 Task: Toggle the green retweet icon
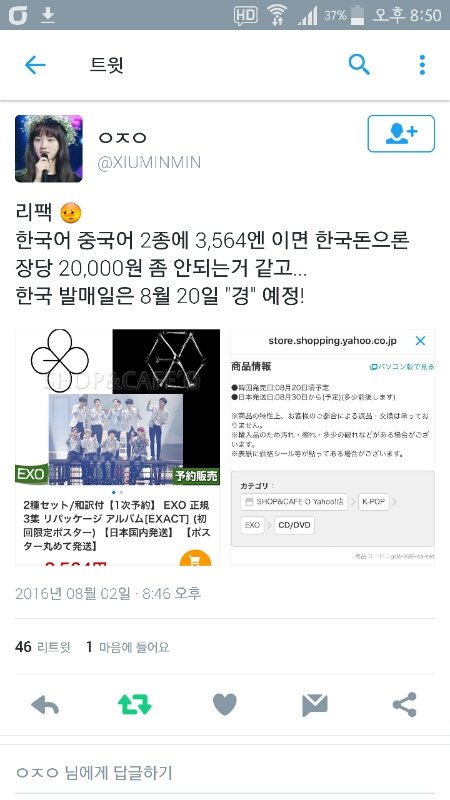[135, 705]
